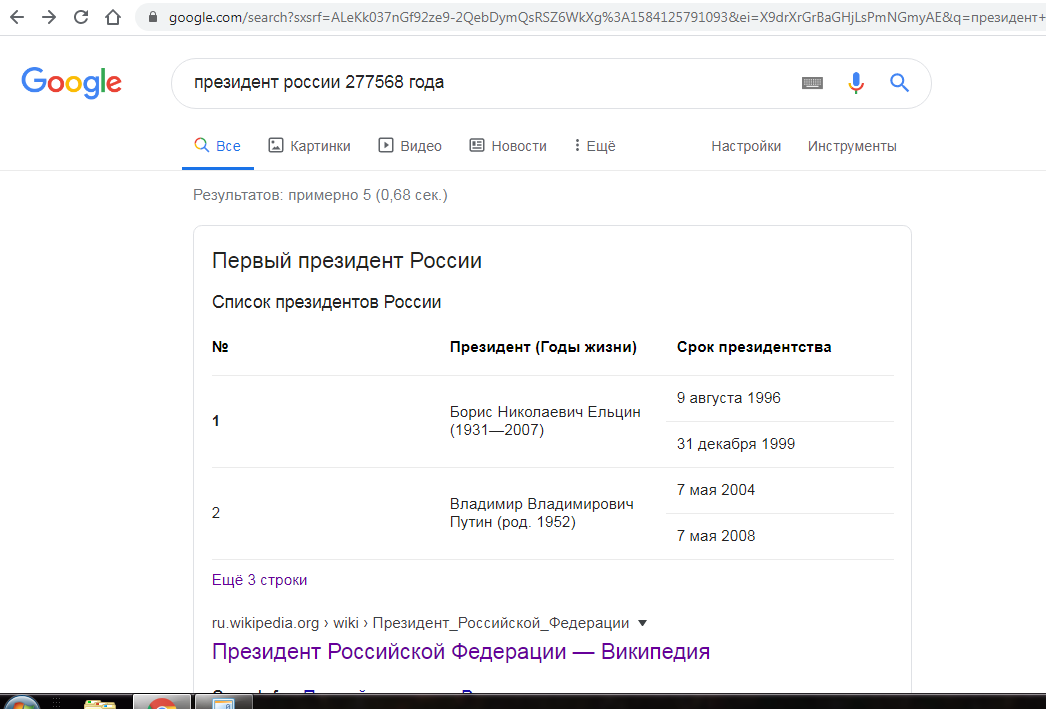The height and width of the screenshot is (709, 1046).
Task: Click the Результатов: примерно 5 stats line
Action: coord(320,195)
